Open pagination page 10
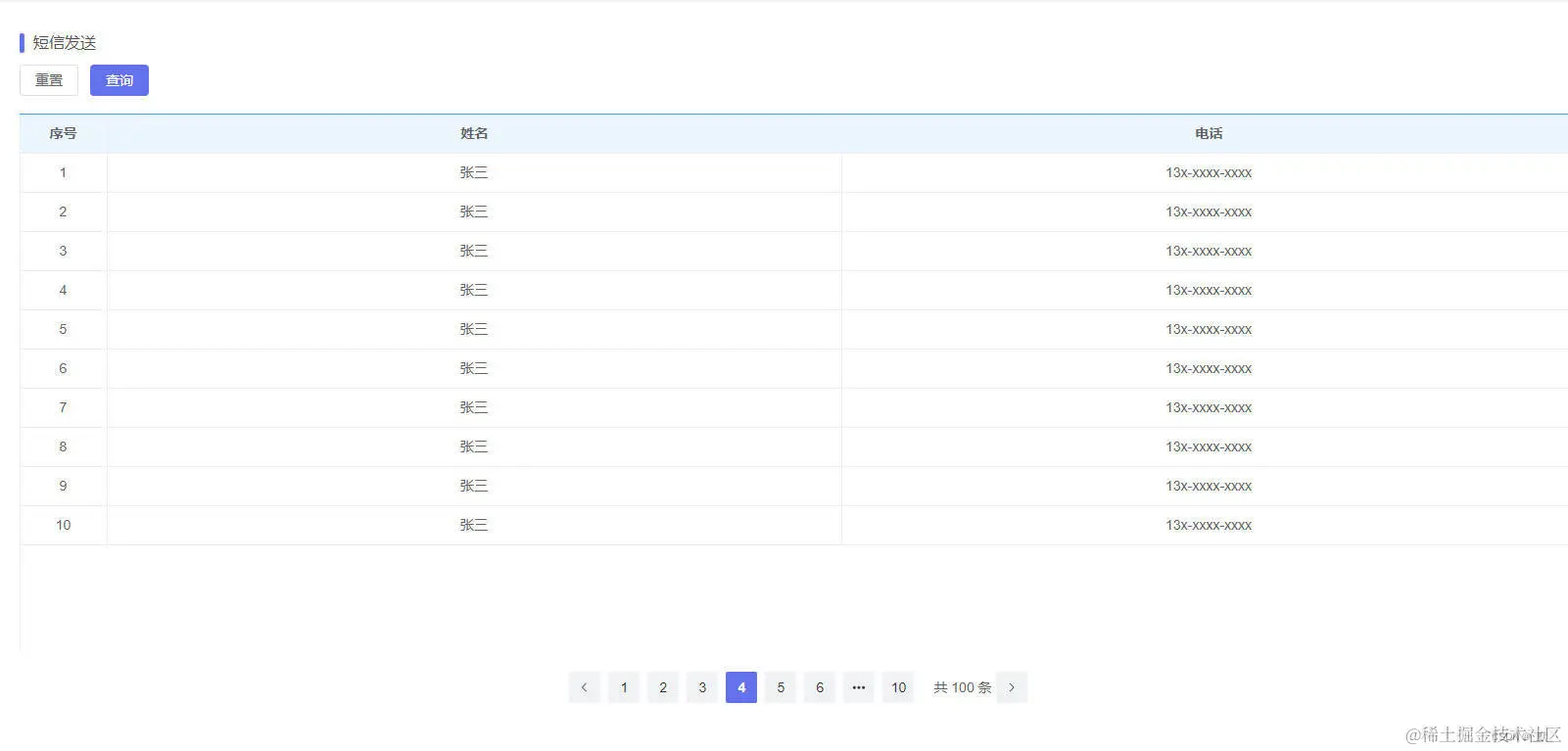Image resolution: width=1568 pixels, height=751 pixels. (899, 687)
